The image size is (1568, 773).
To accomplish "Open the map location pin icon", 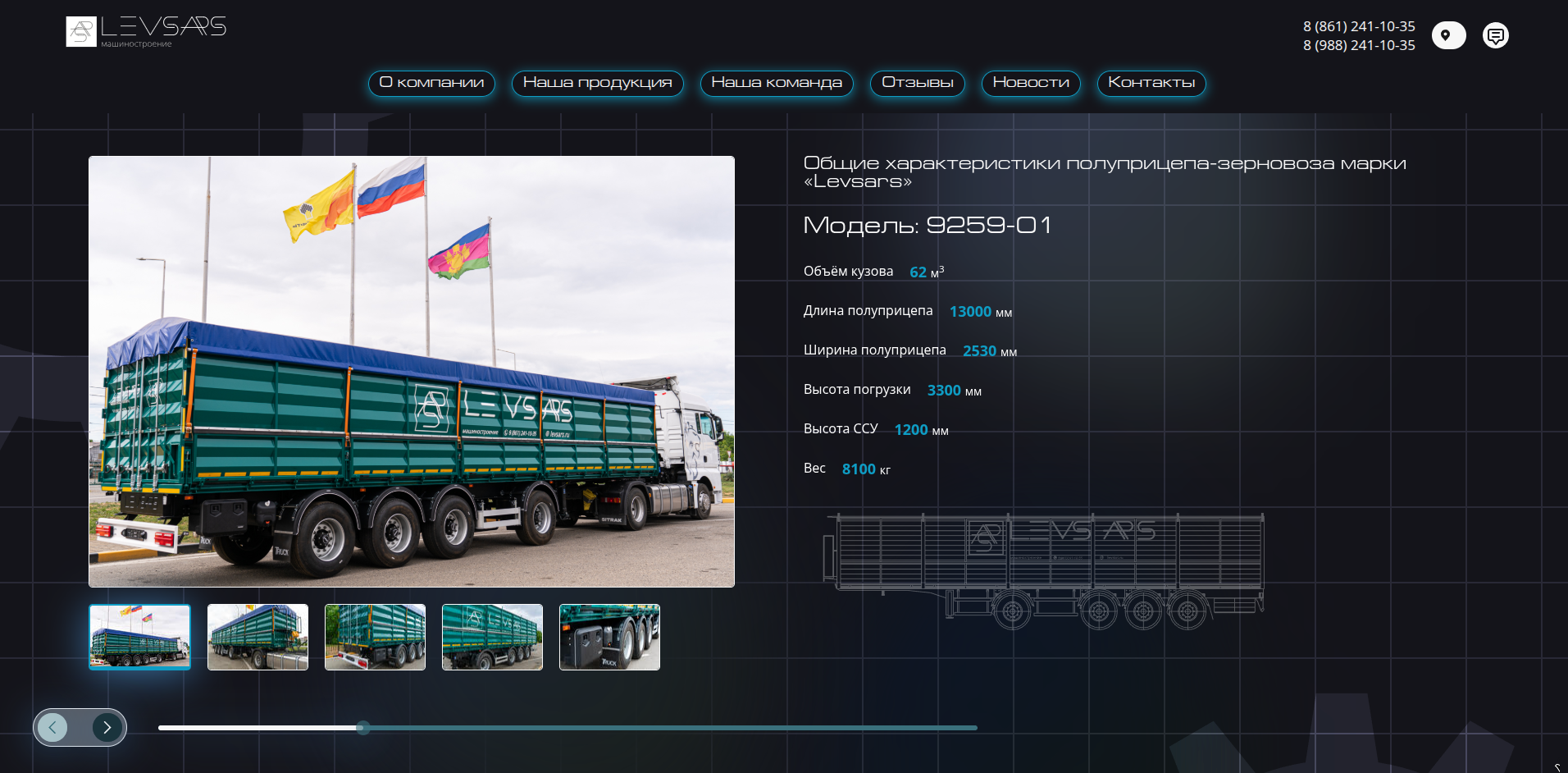I will pyautogui.click(x=1448, y=35).
